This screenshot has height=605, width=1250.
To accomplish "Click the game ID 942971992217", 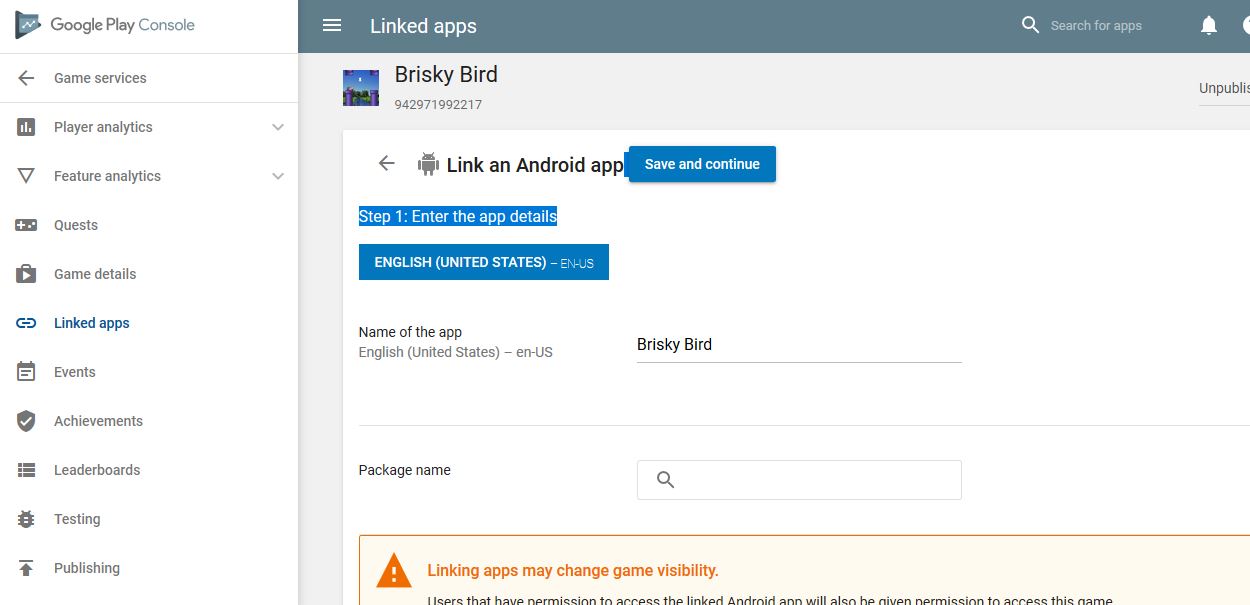I will pyautogui.click(x=438, y=105).
